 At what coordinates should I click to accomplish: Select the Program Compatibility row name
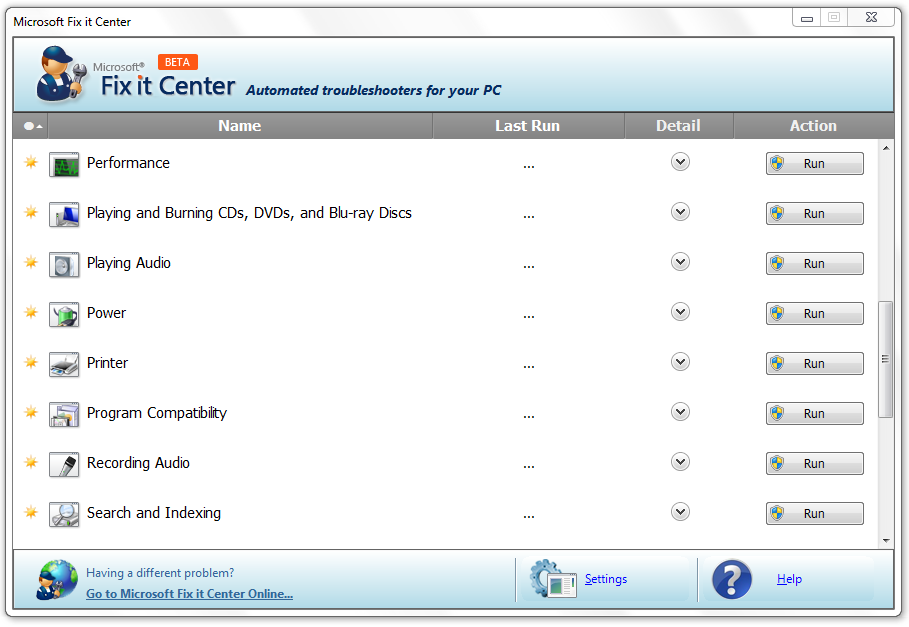pos(157,413)
